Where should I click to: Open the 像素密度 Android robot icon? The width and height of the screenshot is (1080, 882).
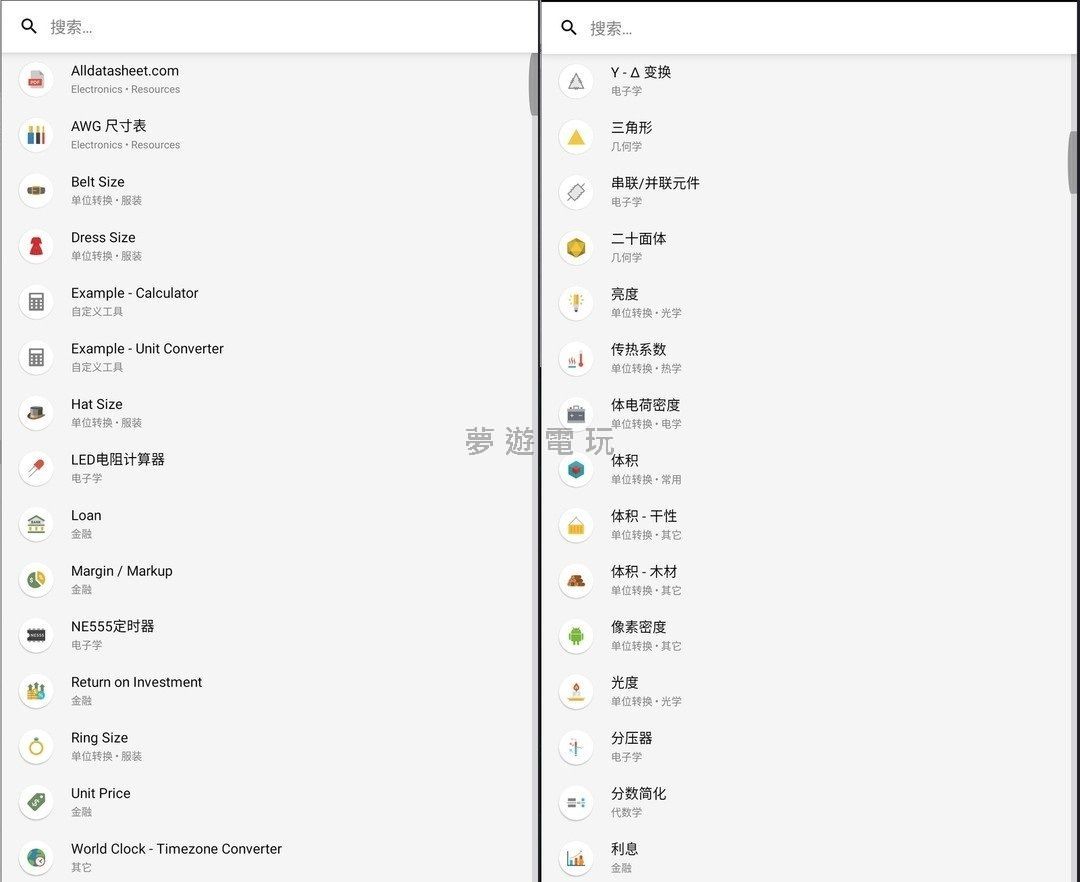tap(576, 636)
